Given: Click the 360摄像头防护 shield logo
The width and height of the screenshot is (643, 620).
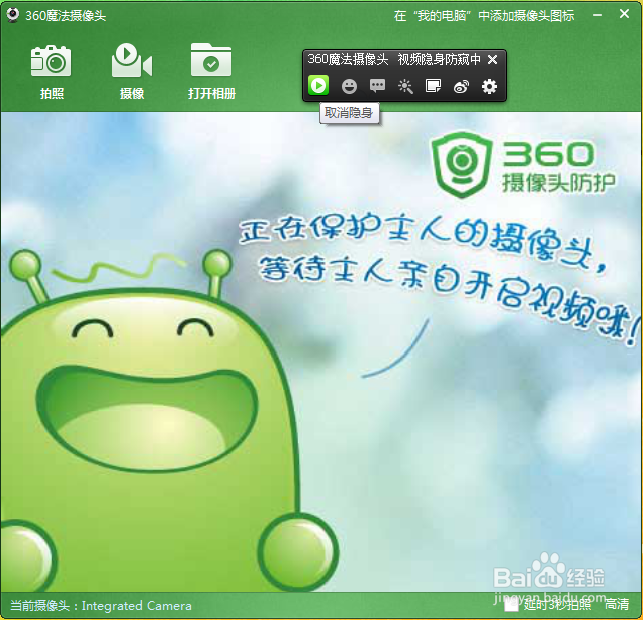Looking at the screenshot, I should point(462,164).
